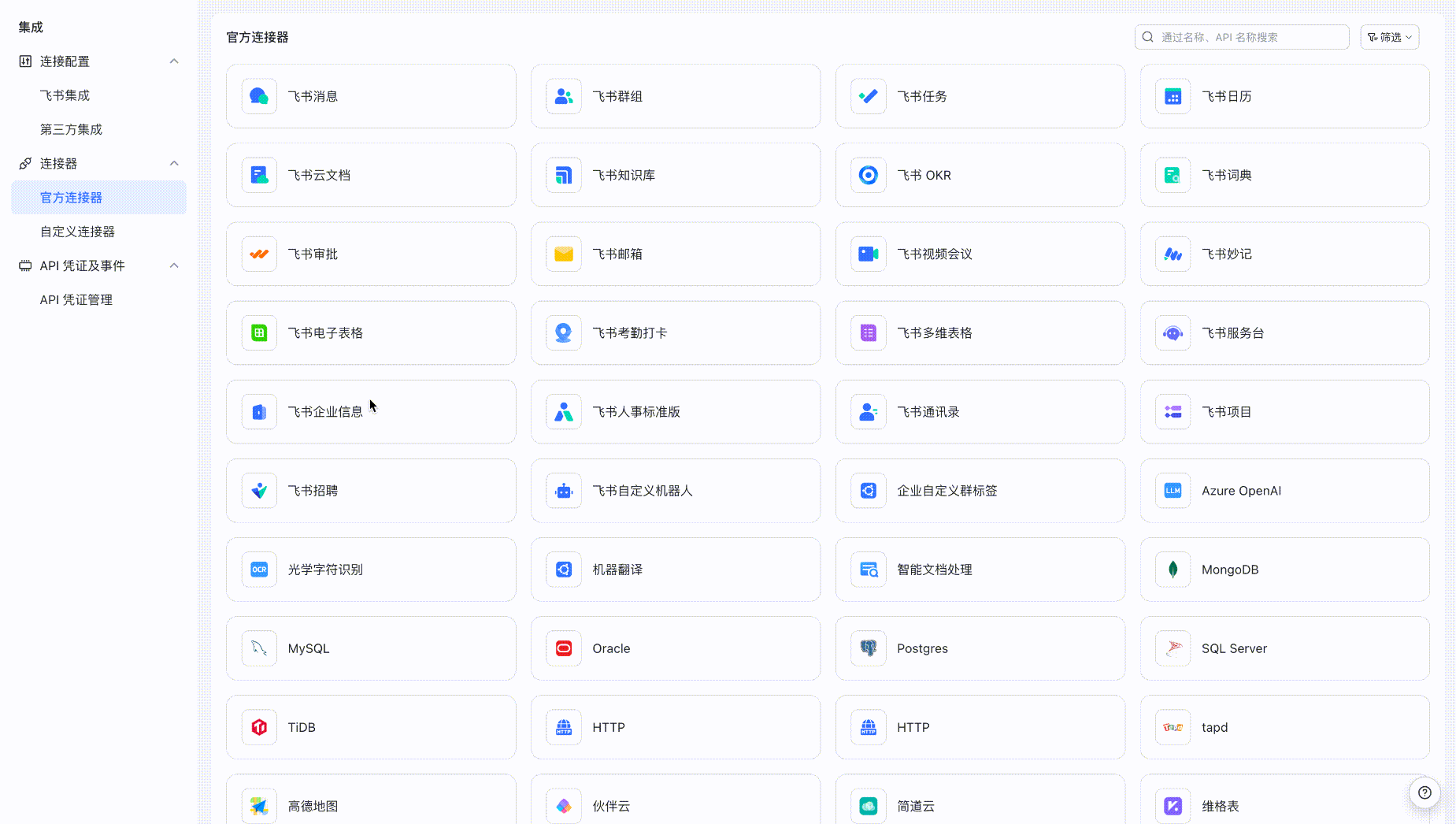The height and width of the screenshot is (824, 1456).
Task: Open the 伙伴云 connector card
Action: pos(676,800)
